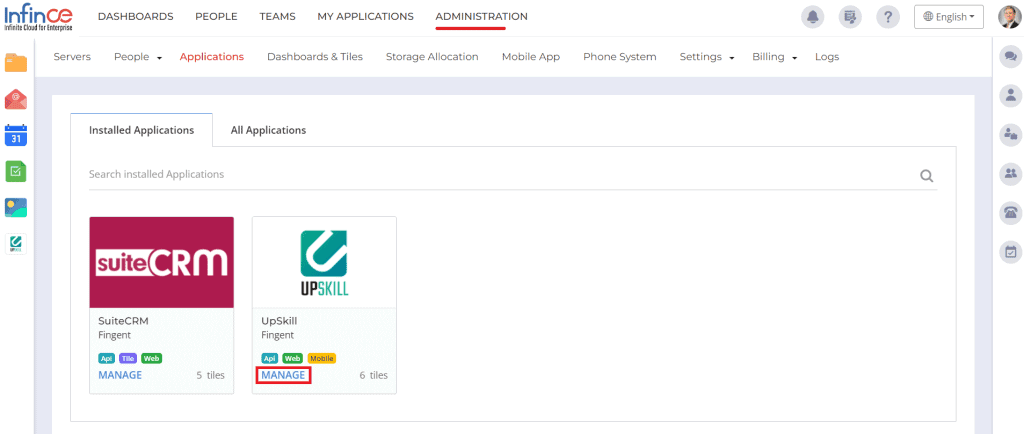Screen dimensions: 1024x434
Task: Open the photo gallery icon in left sidebar
Action: 16,208
